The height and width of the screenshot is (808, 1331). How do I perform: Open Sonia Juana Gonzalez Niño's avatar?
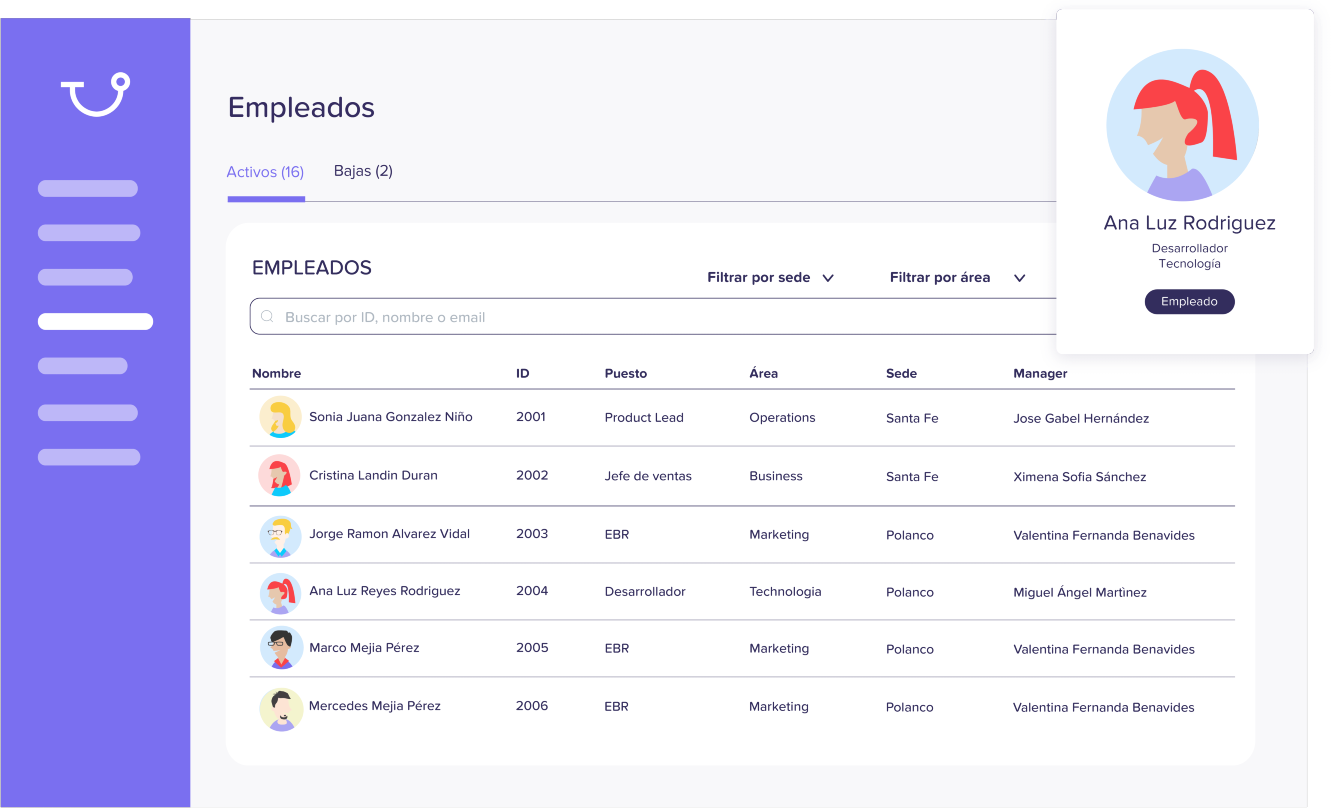(280, 417)
